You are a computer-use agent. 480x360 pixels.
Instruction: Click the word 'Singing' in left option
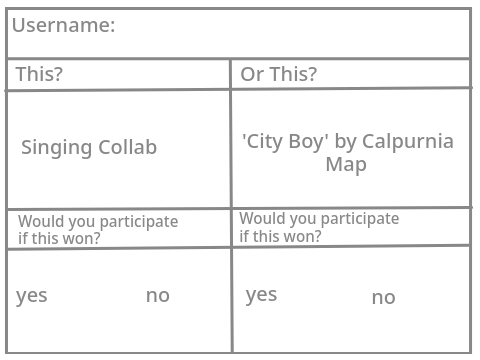pos(56,148)
